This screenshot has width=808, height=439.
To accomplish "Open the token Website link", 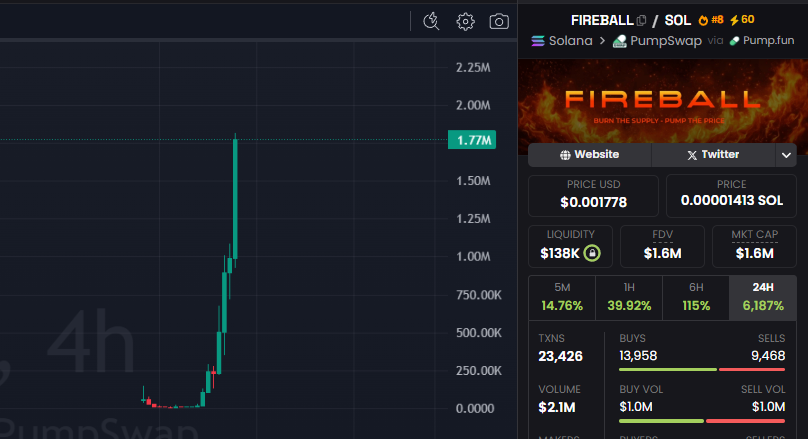I will tap(590, 155).
